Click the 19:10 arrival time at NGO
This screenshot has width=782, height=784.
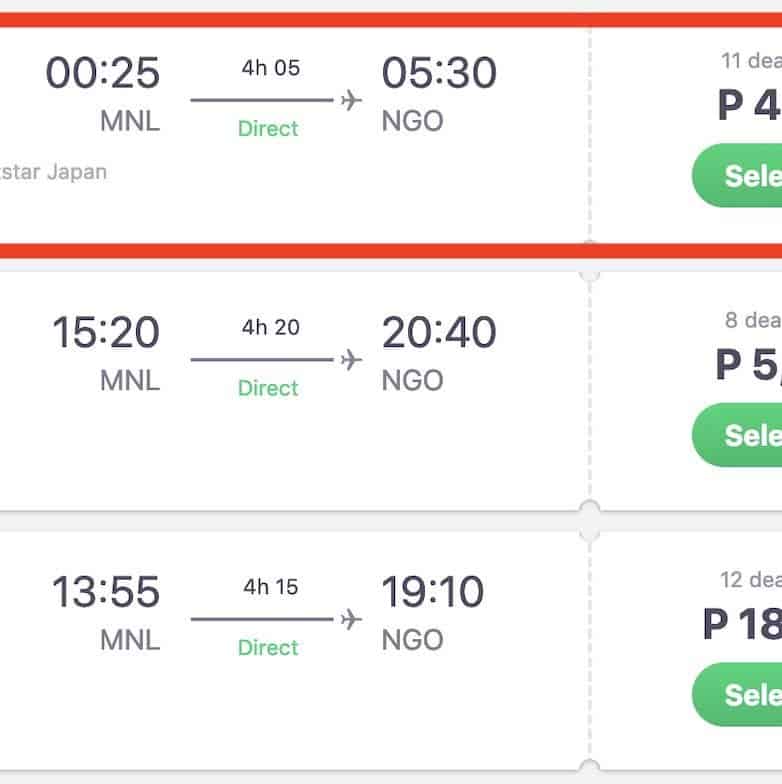click(x=433, y=592)
